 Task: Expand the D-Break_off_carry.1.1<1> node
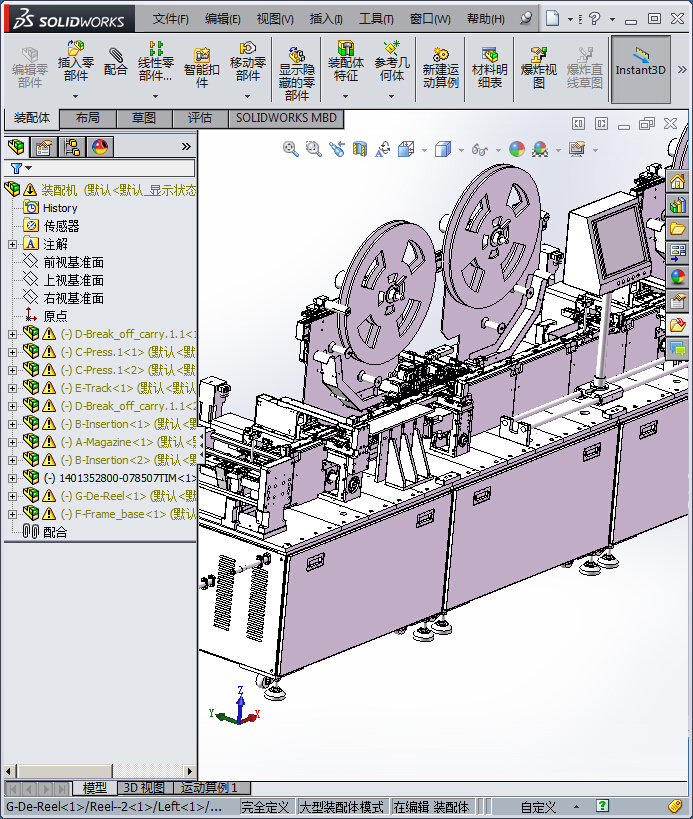pyautogui.click(x=13, y=334)
